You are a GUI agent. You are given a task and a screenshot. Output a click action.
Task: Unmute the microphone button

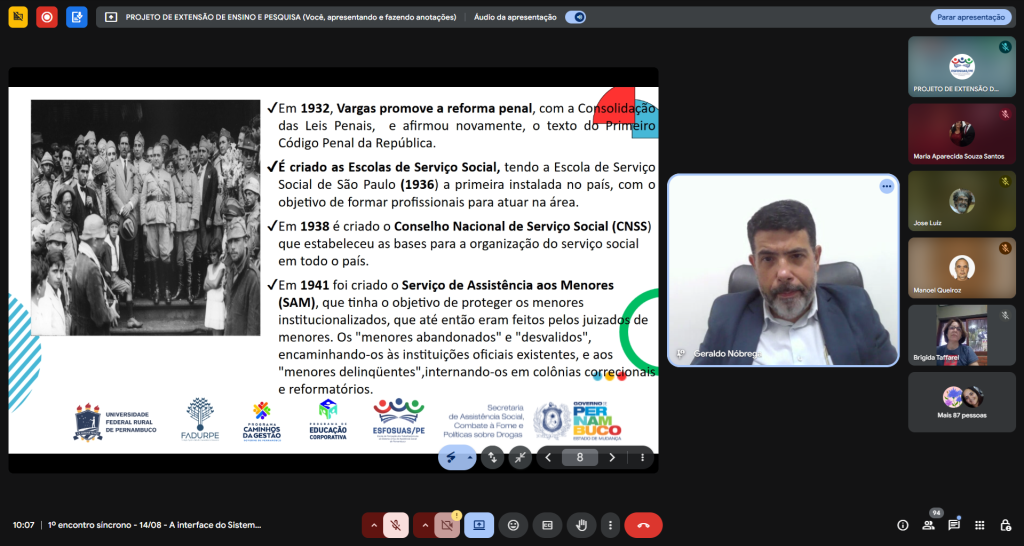tap(396, 525)
